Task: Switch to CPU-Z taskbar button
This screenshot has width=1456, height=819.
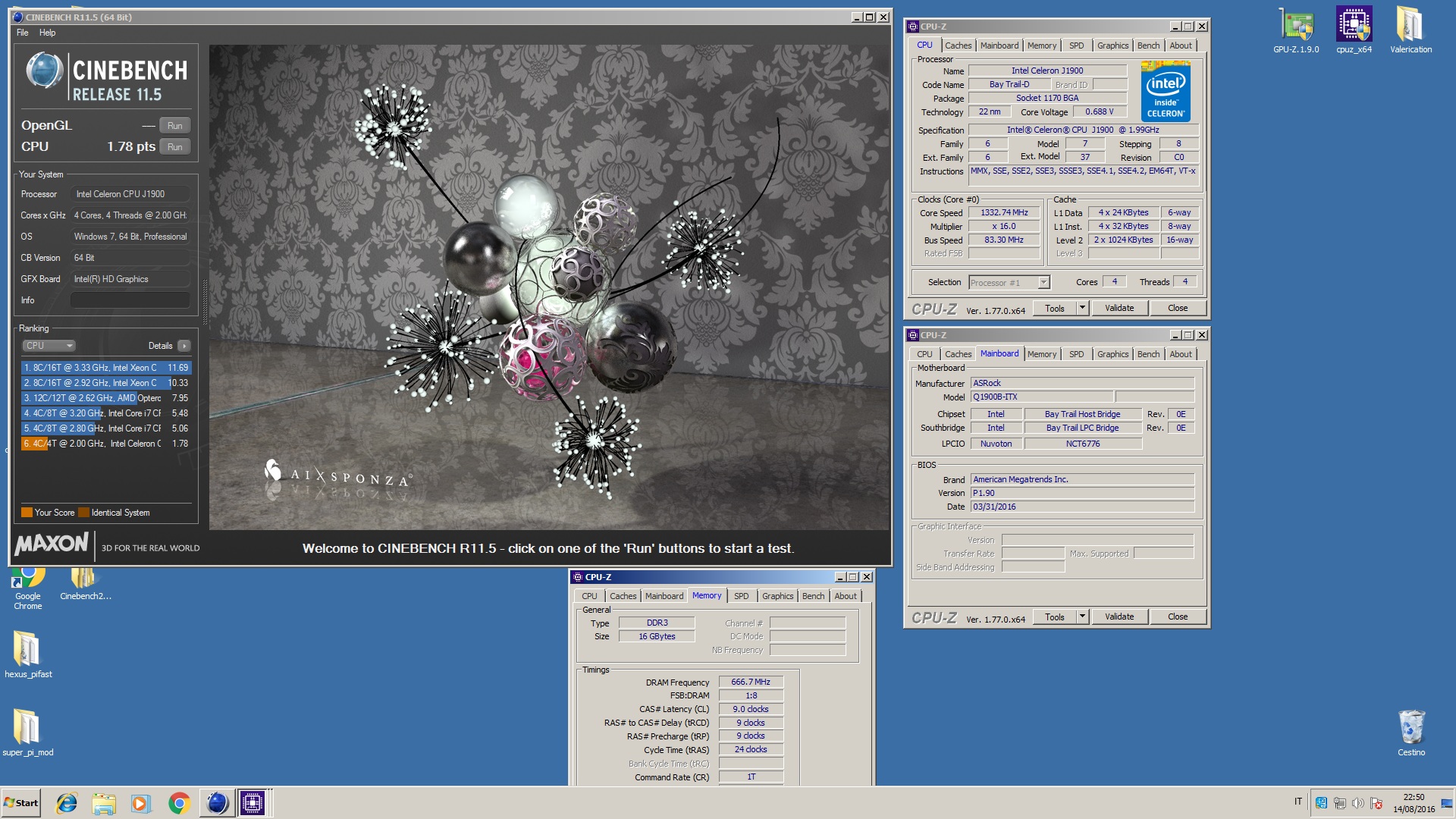Action: coord(253,803)
